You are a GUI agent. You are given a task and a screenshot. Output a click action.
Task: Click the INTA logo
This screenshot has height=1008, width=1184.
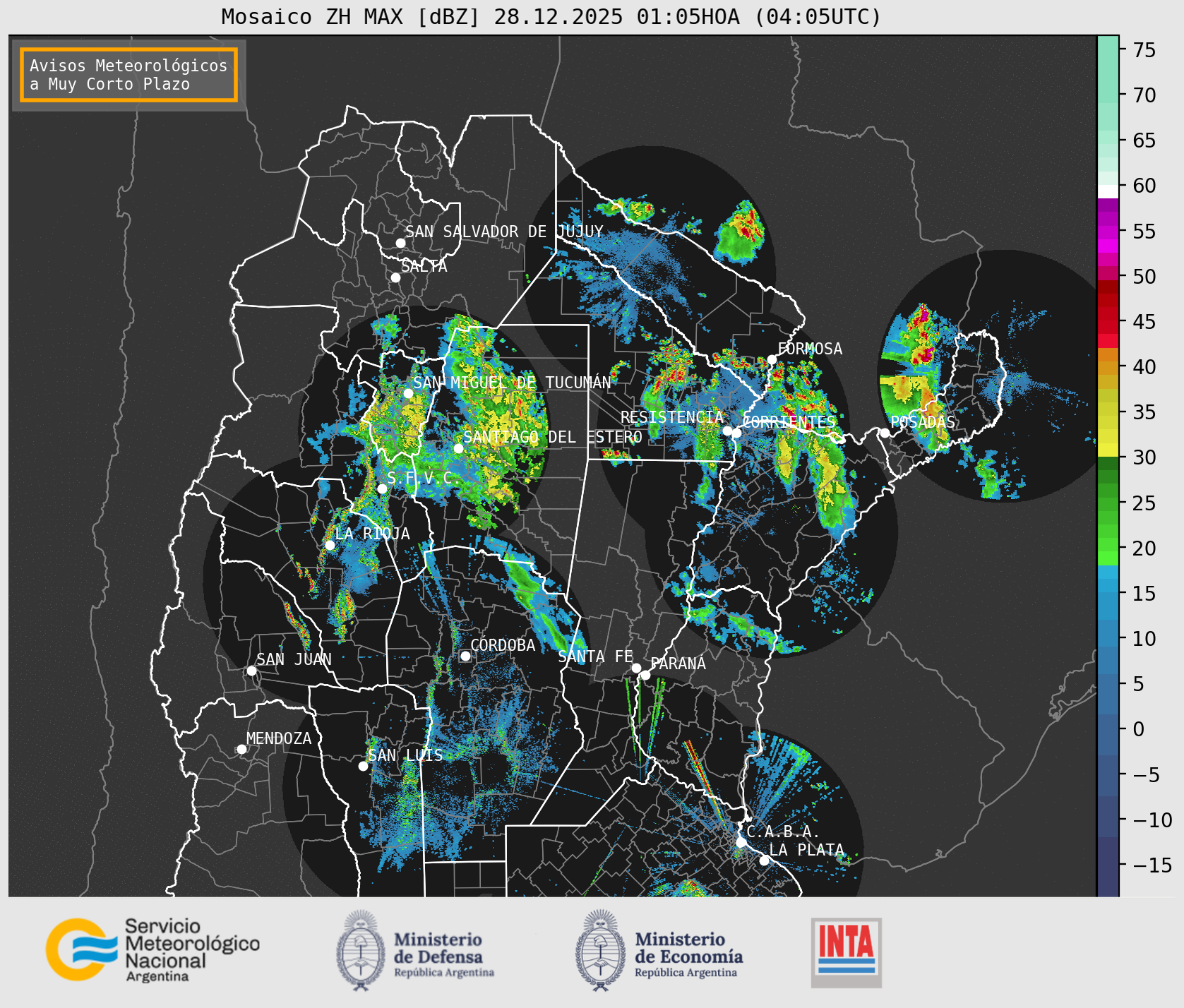click(x=847, y=952)
